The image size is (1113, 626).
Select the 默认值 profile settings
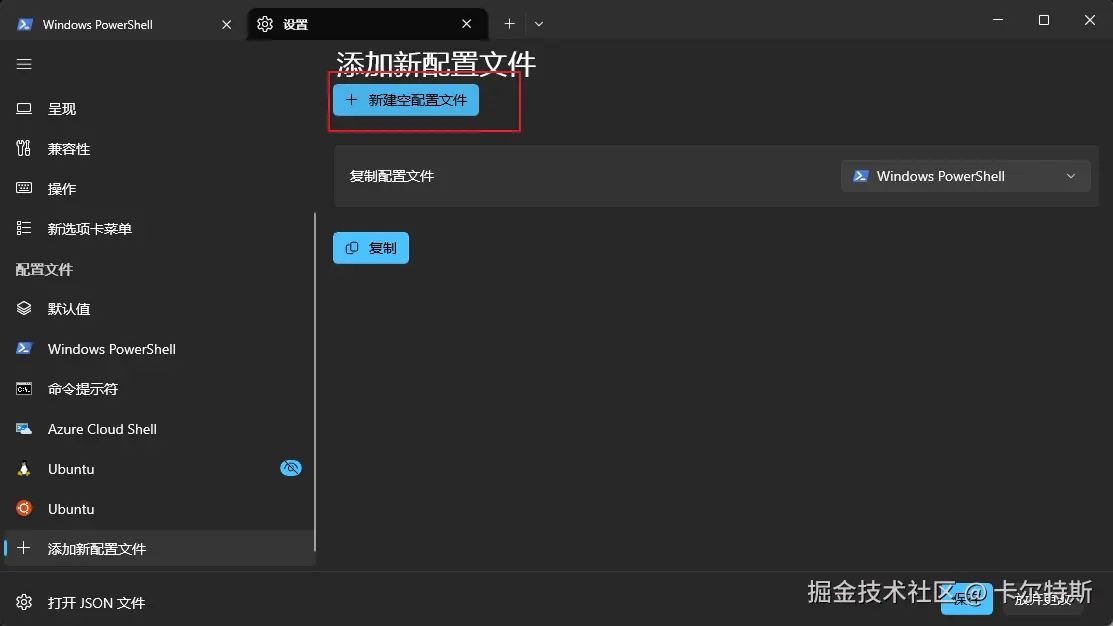tap(70, 308)
